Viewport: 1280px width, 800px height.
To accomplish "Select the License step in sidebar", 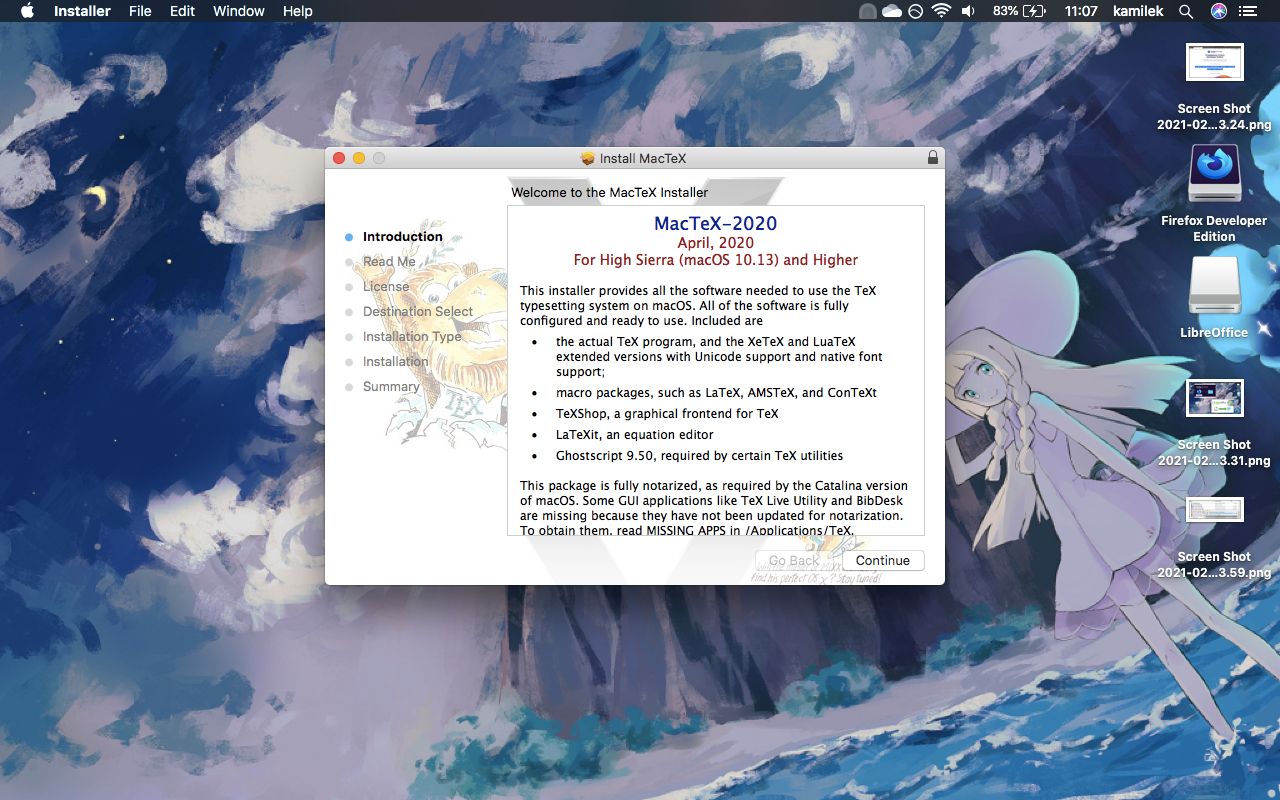I will coord(386,287).
